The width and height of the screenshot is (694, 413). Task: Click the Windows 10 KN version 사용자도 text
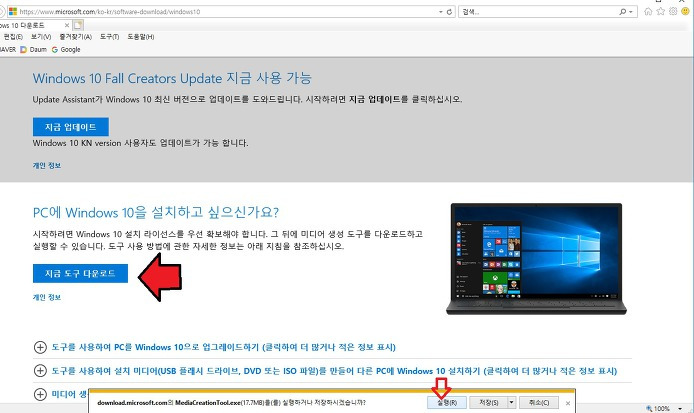tap(140, 143)
